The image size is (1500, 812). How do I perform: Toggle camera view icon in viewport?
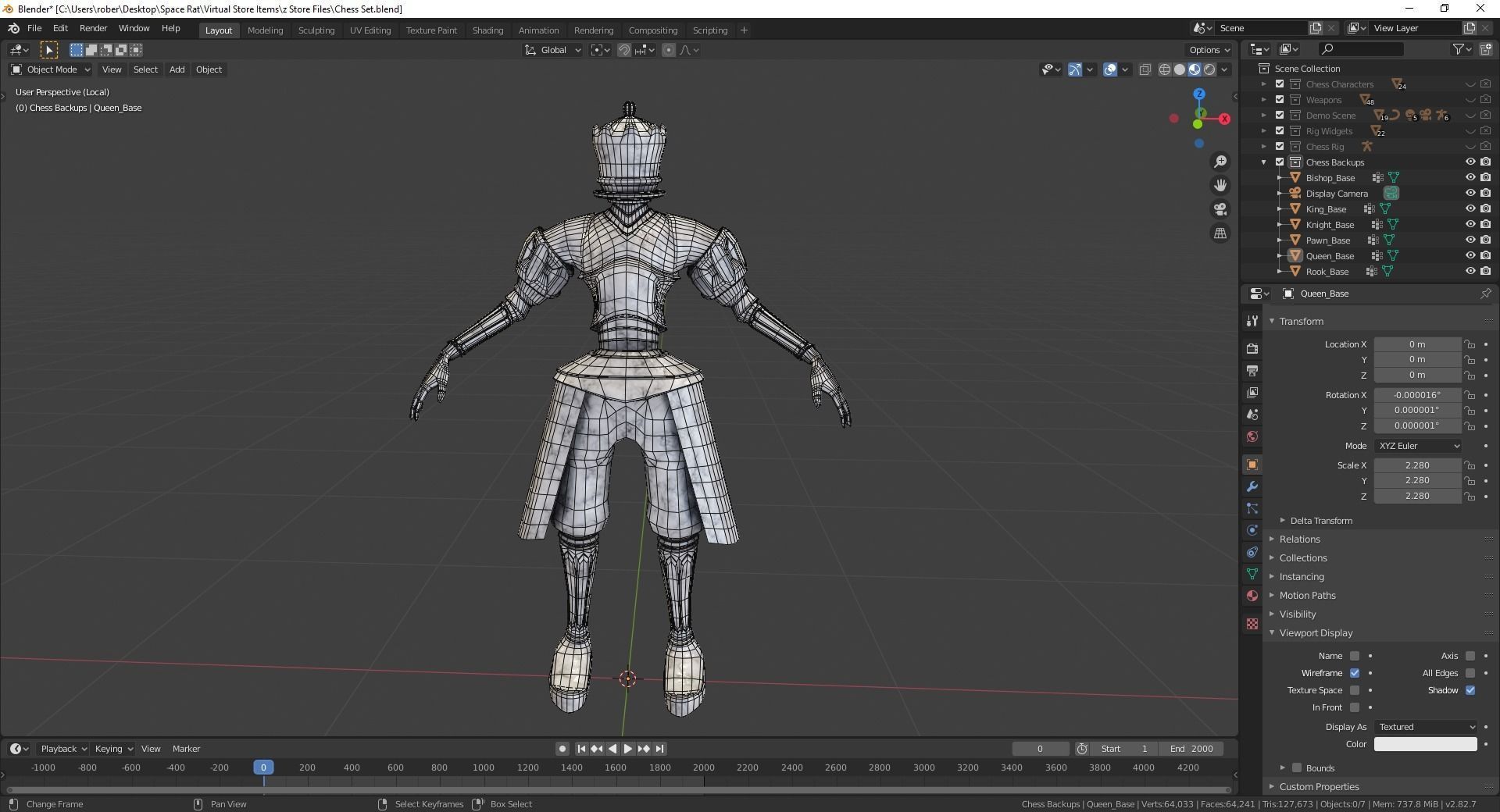point(1220,209)
